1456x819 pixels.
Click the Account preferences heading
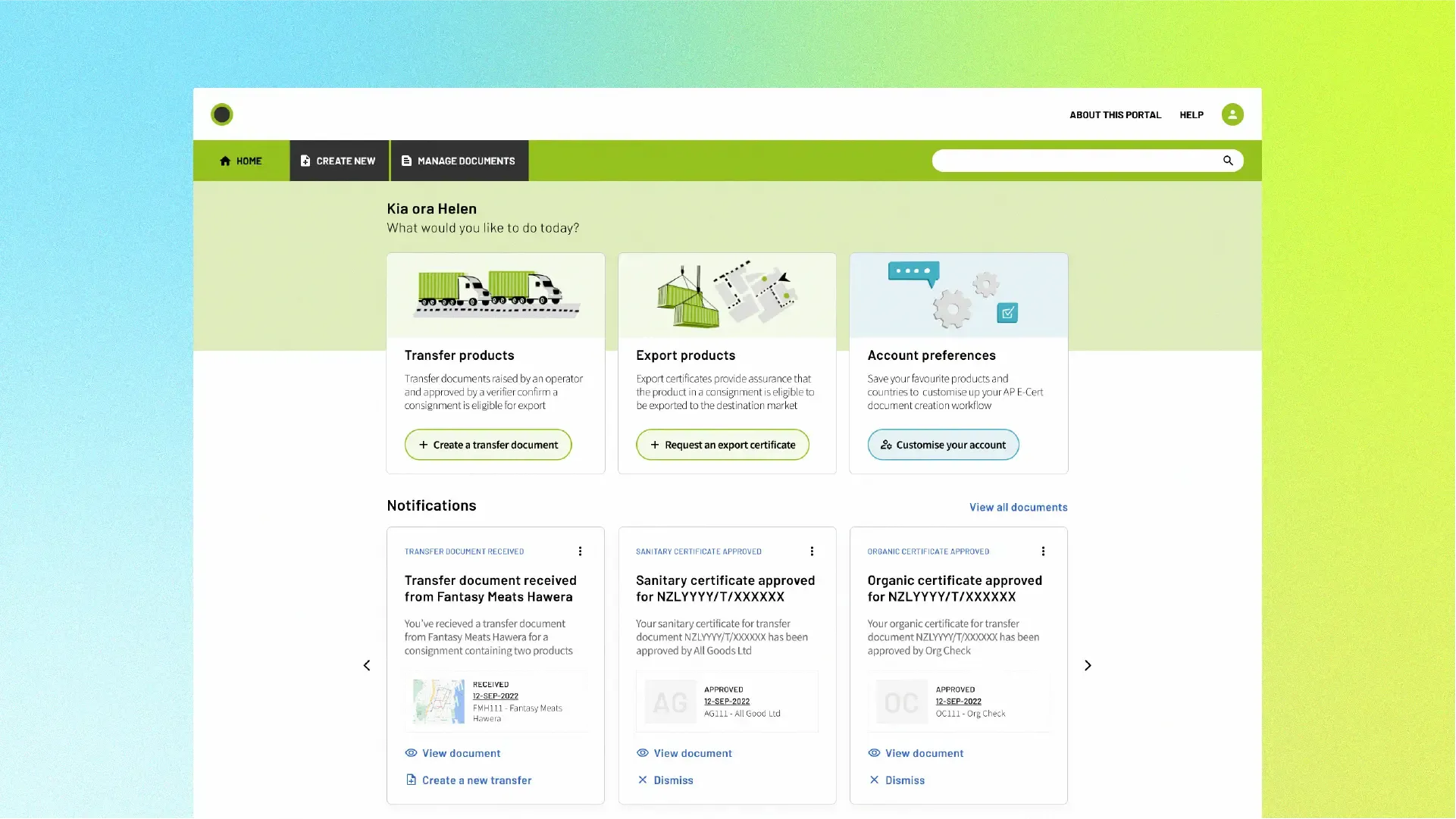[x=932, y=355]
